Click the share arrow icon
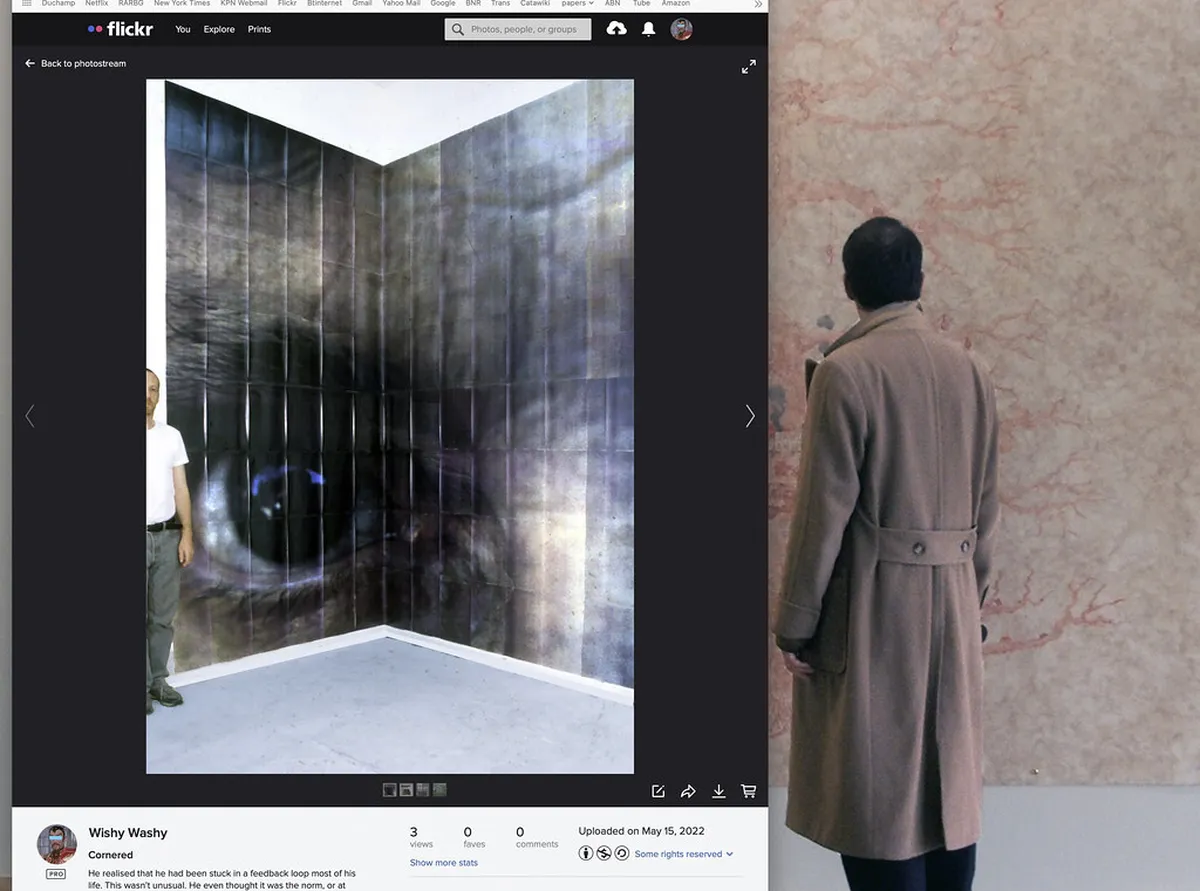The height and width of the screenshot is (891, 1200). [688, 791]
